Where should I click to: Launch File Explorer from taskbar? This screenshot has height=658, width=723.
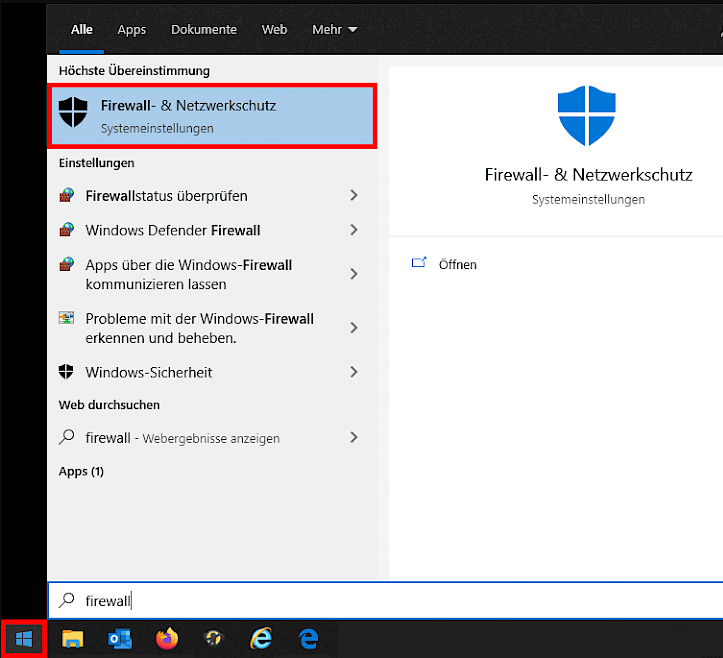[x=72, y=639]
